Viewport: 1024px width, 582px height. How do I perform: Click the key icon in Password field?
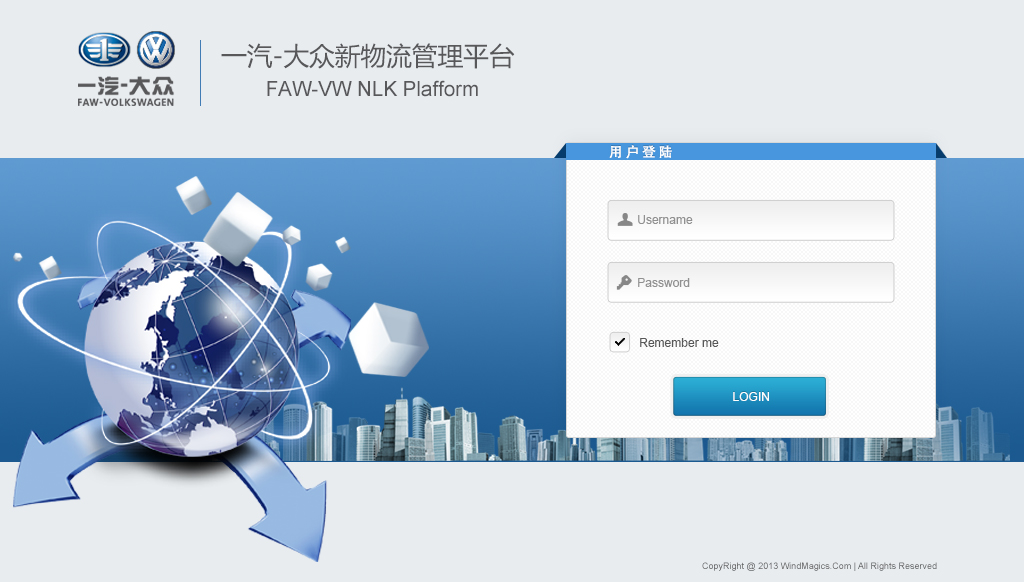click(x=624, y=282)
